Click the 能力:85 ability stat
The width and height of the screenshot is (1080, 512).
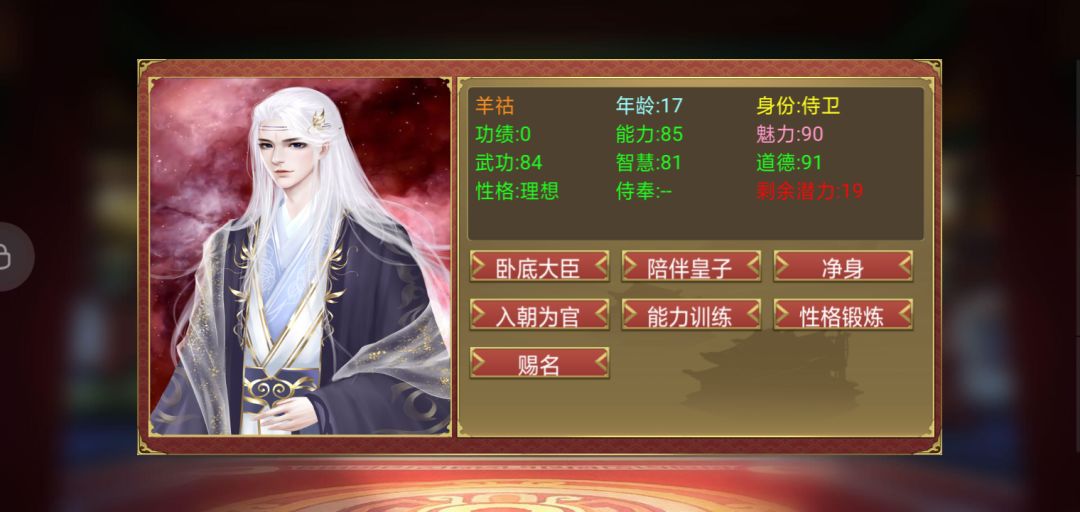click(650, 134)
